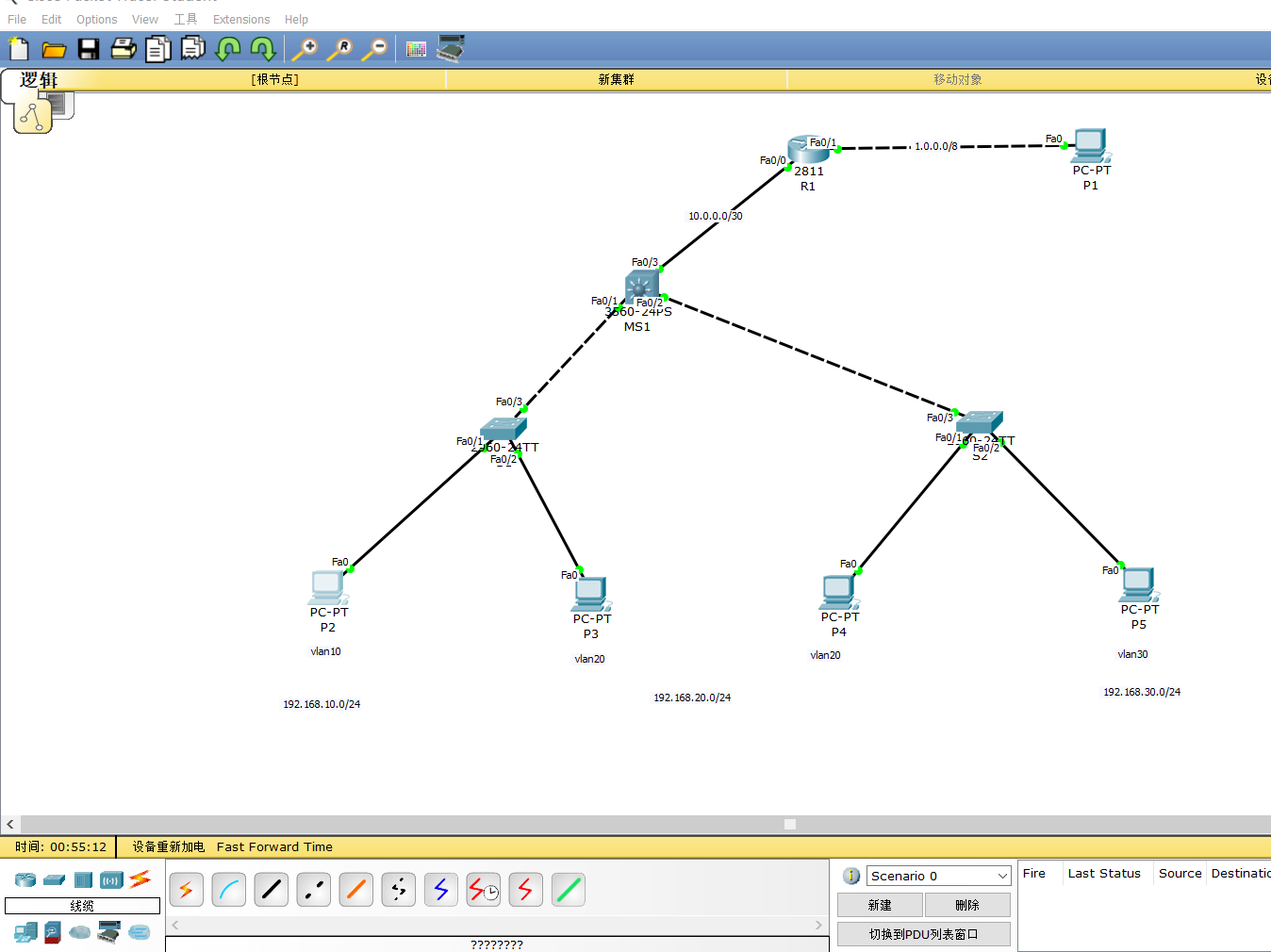This screenshot has height=952, width=1271.
Task: Open the Options menu
Action: pos(97,19)
